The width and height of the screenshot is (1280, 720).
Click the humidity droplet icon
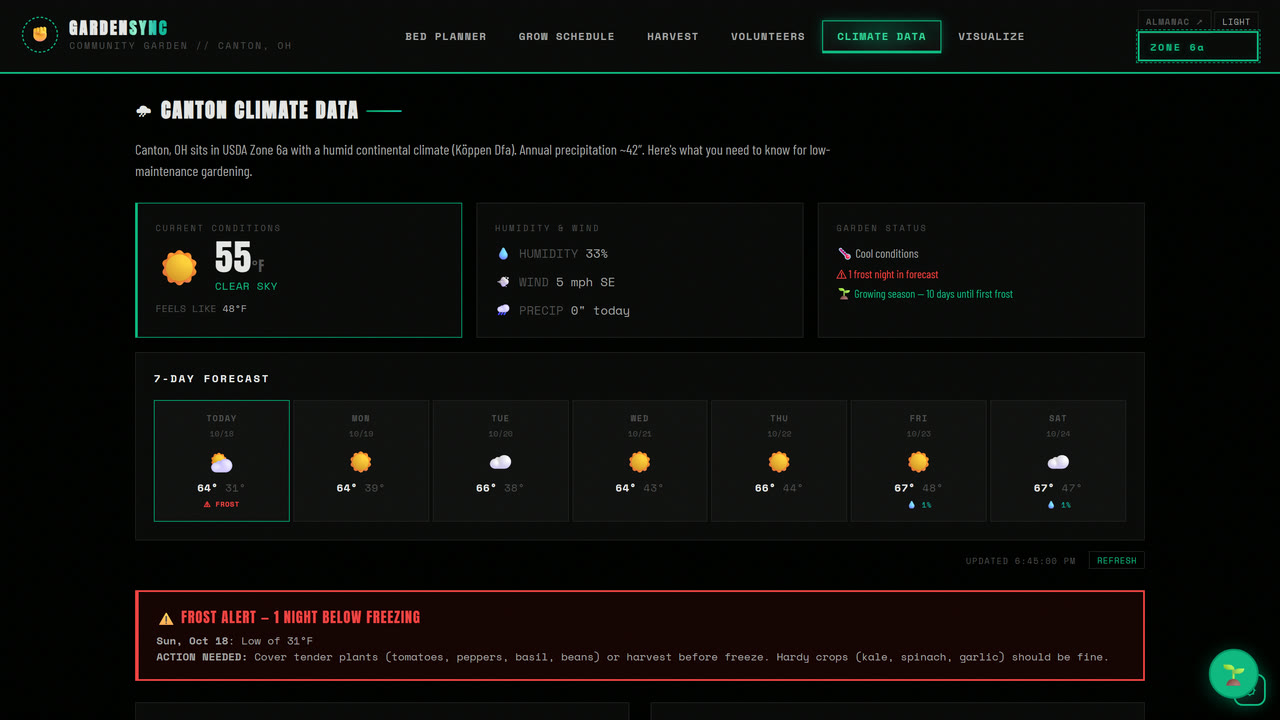pos(504,254)
